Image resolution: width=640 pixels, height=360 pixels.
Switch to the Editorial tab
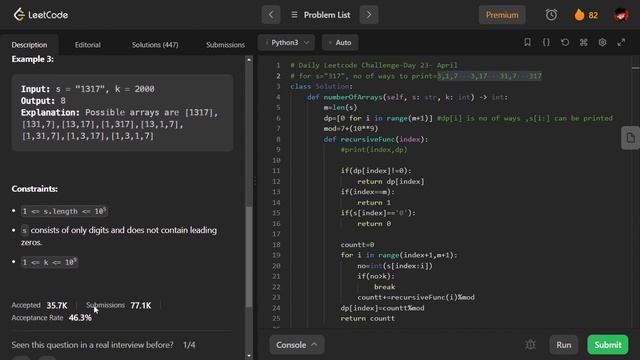[88, 45]
